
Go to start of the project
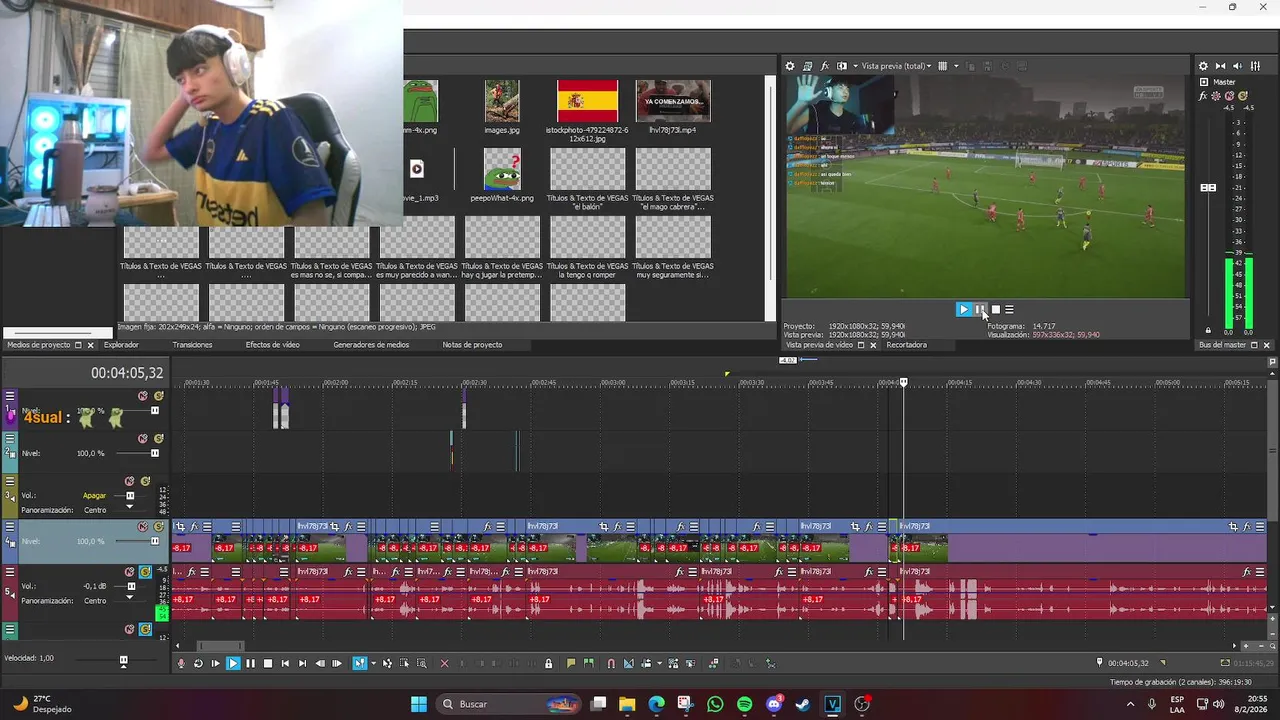click(x=285, y=663)
